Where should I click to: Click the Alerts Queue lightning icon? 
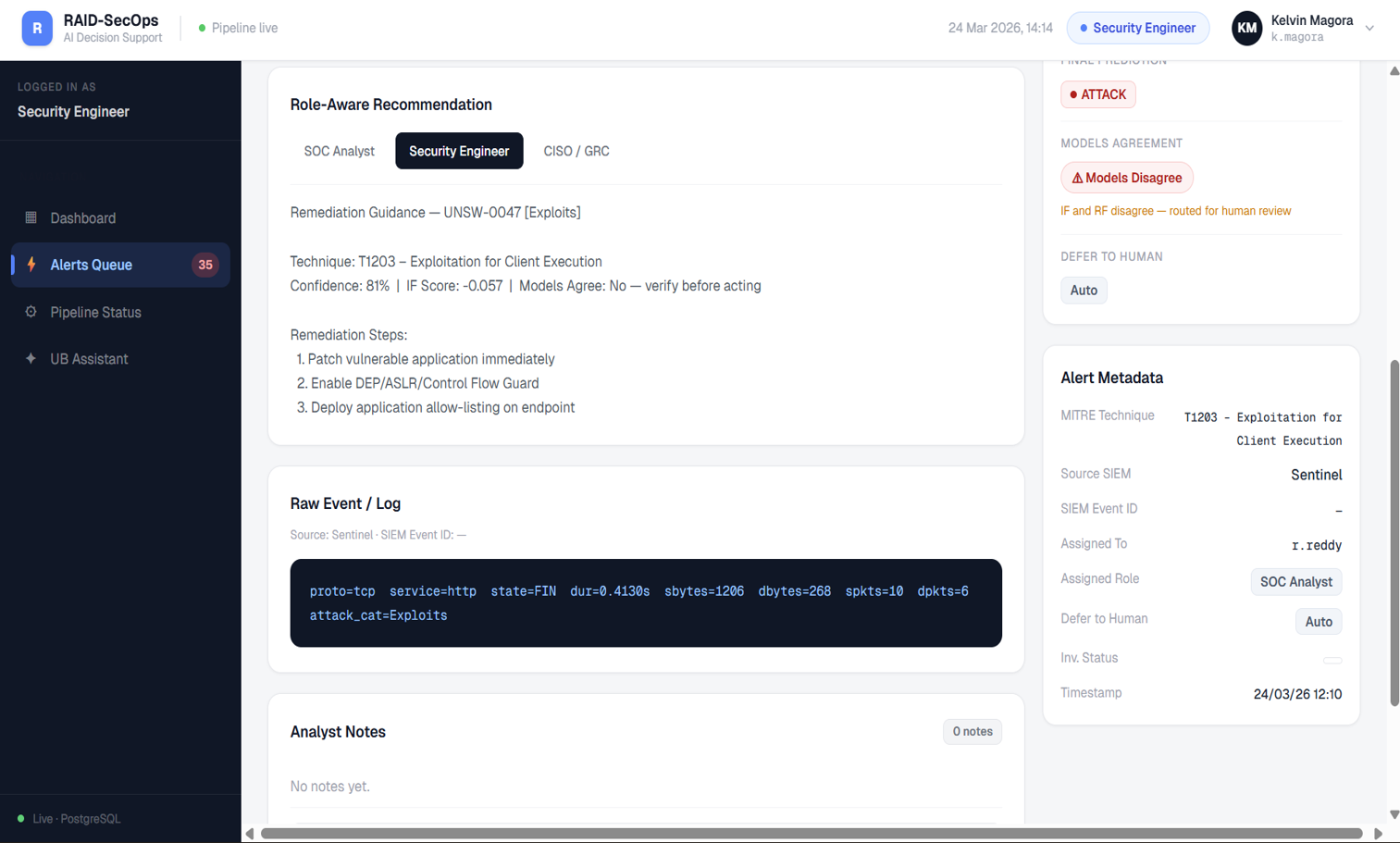point(31,264)
